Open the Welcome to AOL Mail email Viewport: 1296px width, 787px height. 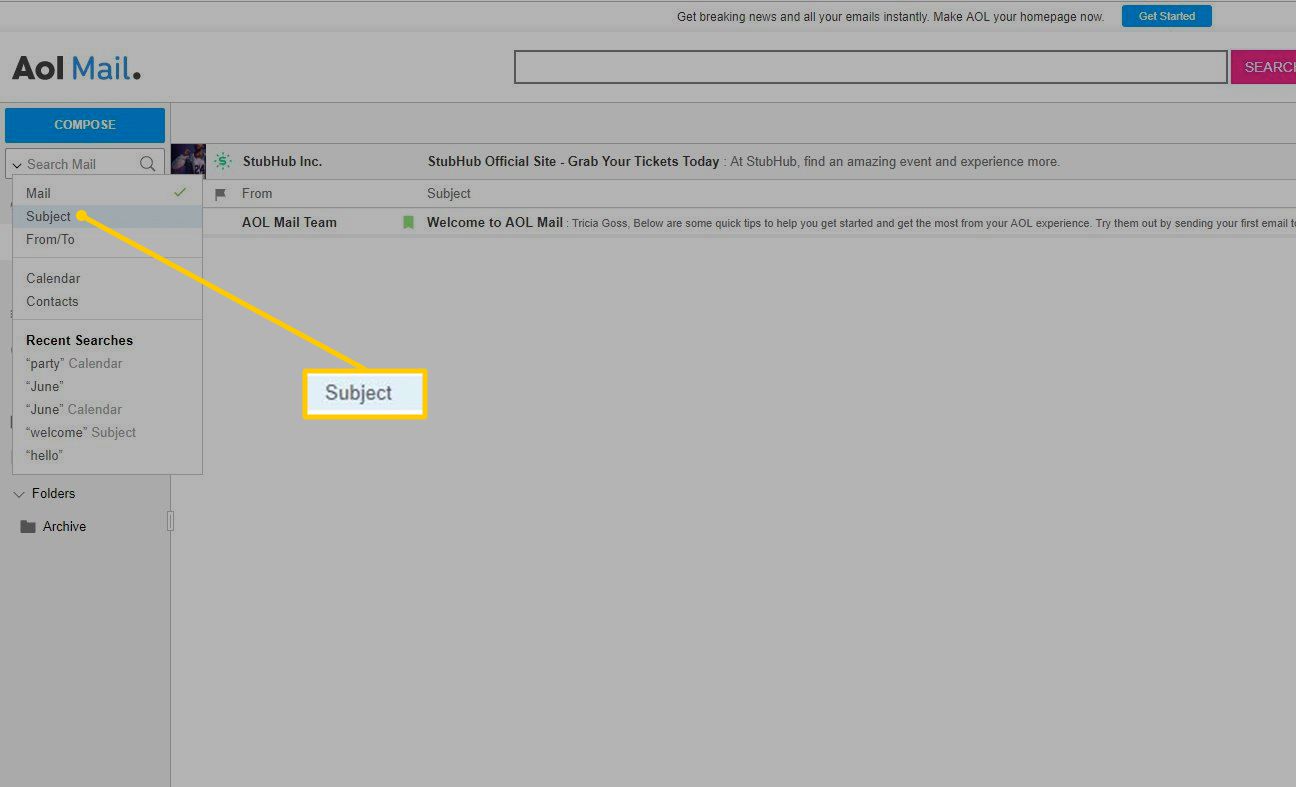click(x=495, y=223)
